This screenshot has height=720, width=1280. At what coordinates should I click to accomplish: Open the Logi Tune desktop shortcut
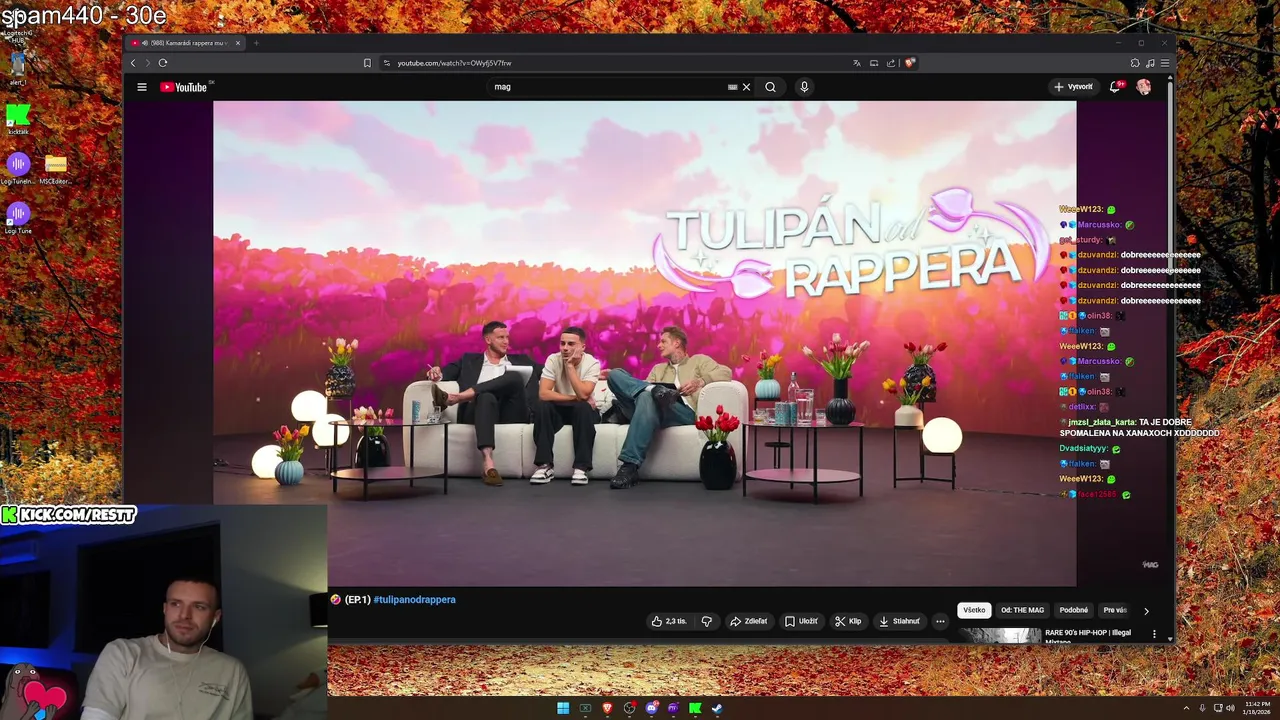tap(18, 218)
